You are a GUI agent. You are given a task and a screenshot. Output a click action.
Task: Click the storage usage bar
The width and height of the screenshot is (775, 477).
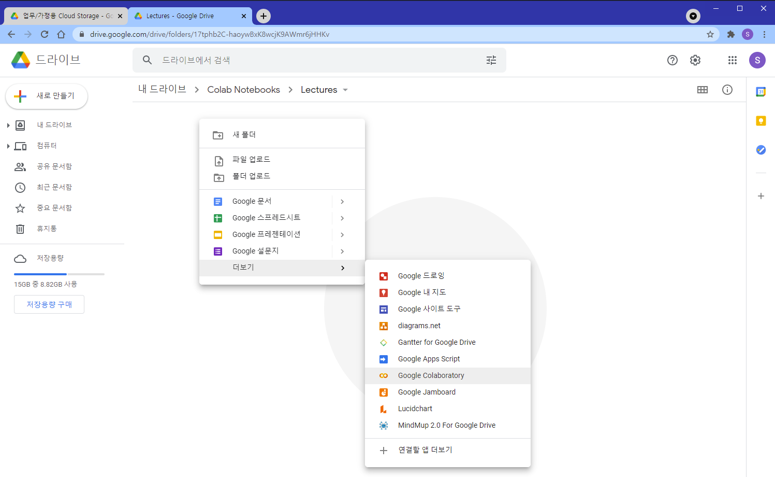click(x=59, y=273)
